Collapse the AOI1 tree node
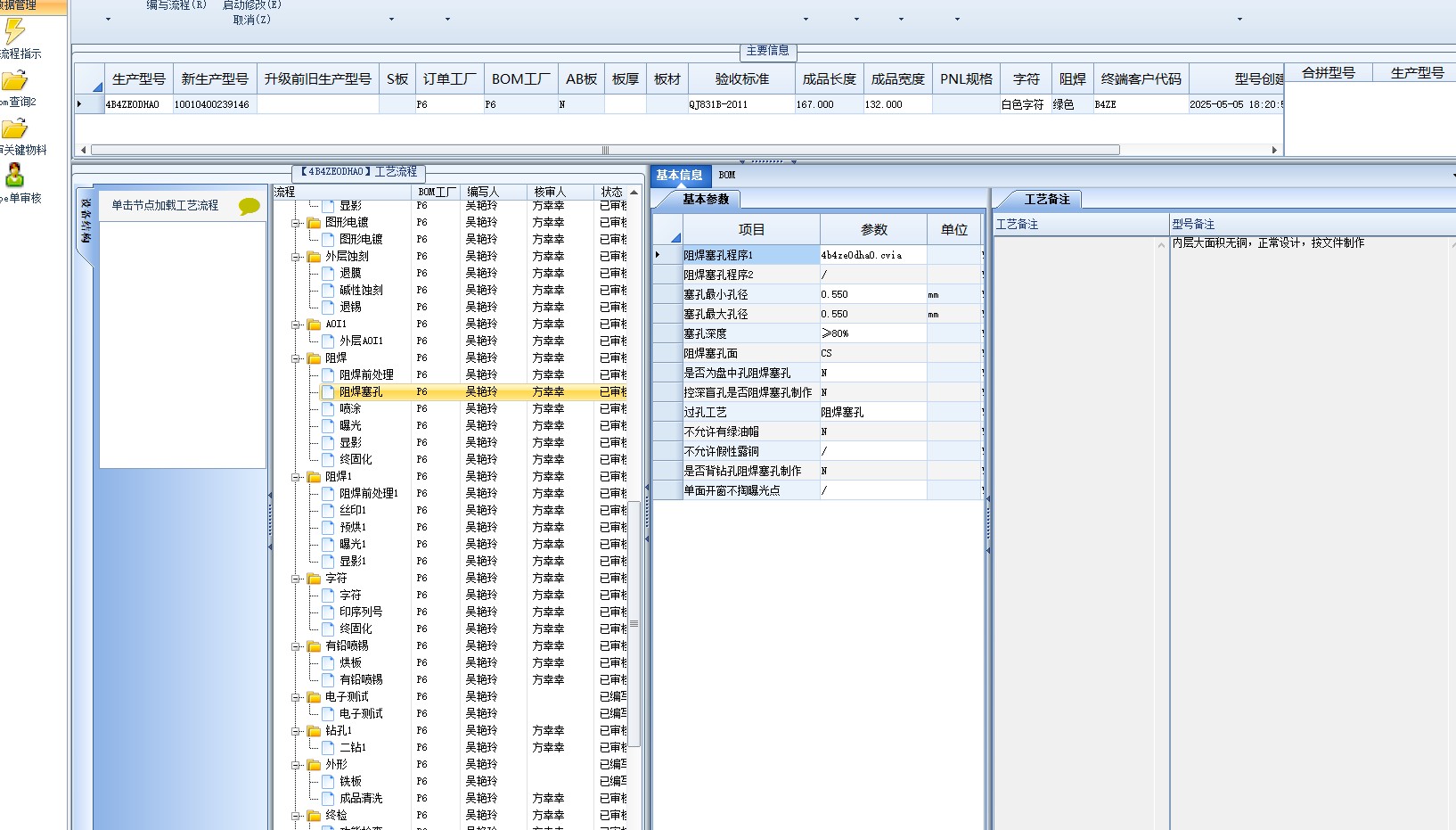Image resolution: width=1456 pixels, height=830 pixels. 296,325
